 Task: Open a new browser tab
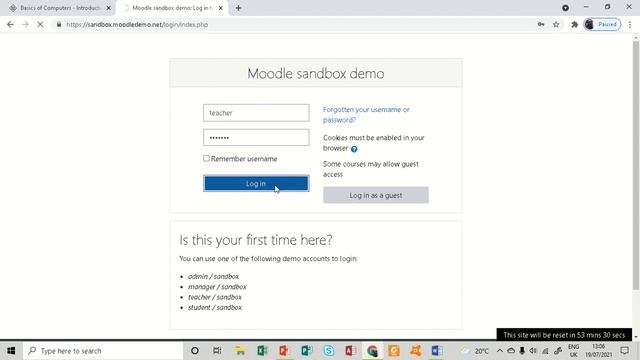238,8
